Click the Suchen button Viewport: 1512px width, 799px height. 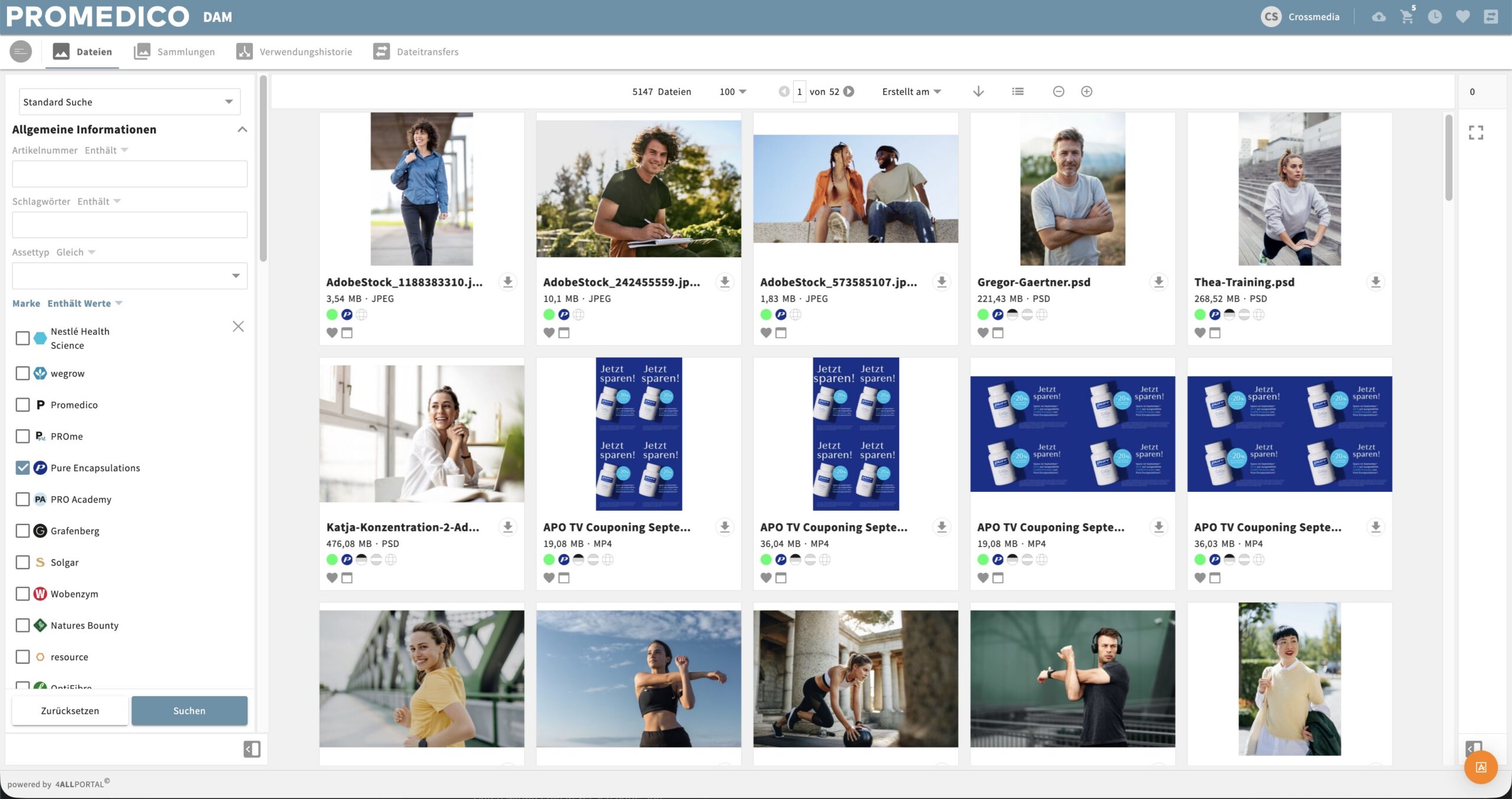click(x=190, y=710)
